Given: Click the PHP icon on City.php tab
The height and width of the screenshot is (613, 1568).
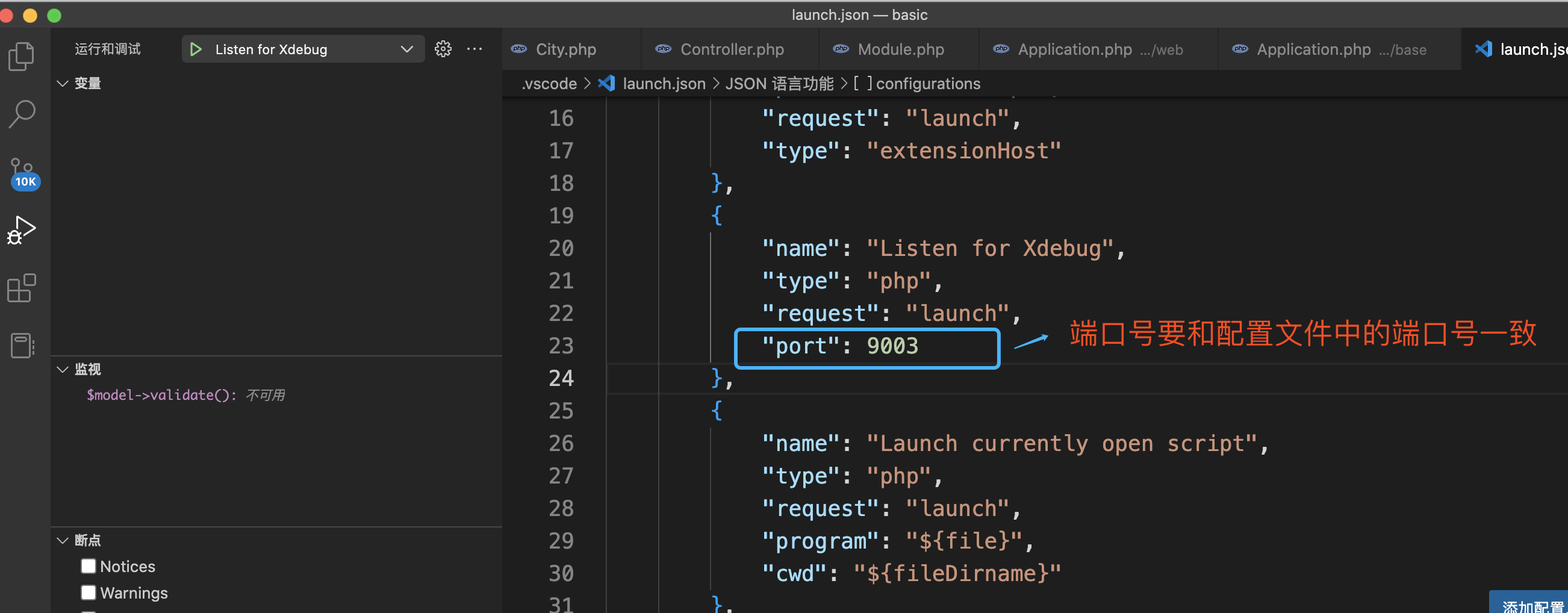Looking at the screenshot, I should pyautogui.click(x=518, y=49).
